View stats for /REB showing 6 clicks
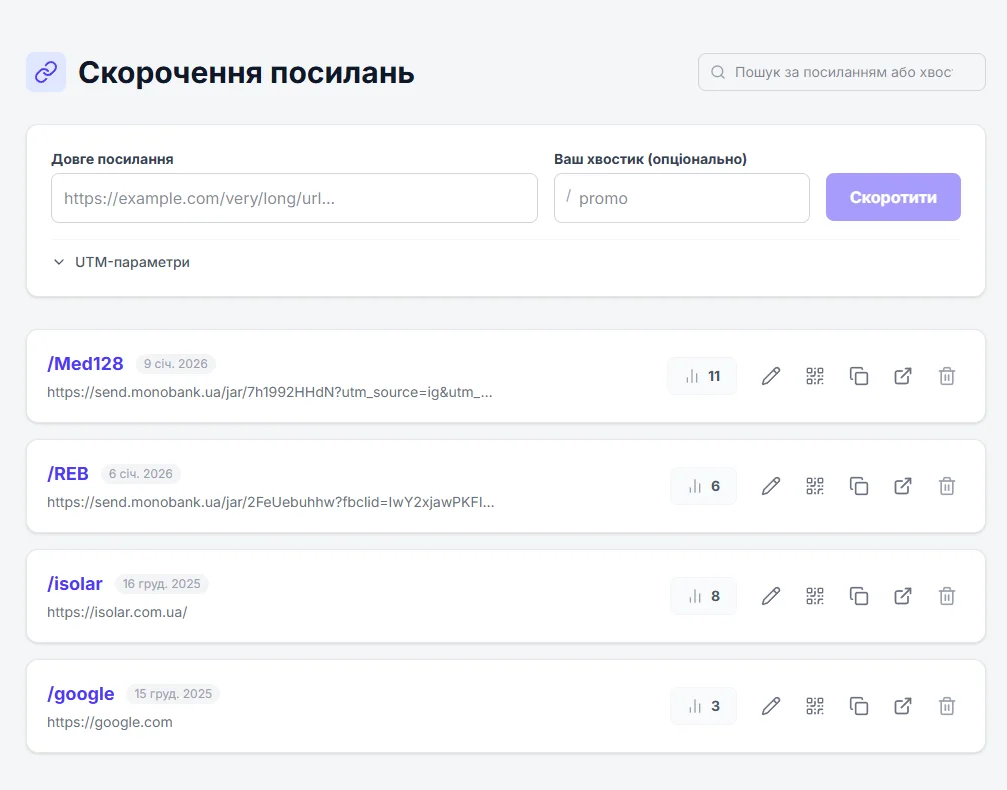 coord(703,486)
